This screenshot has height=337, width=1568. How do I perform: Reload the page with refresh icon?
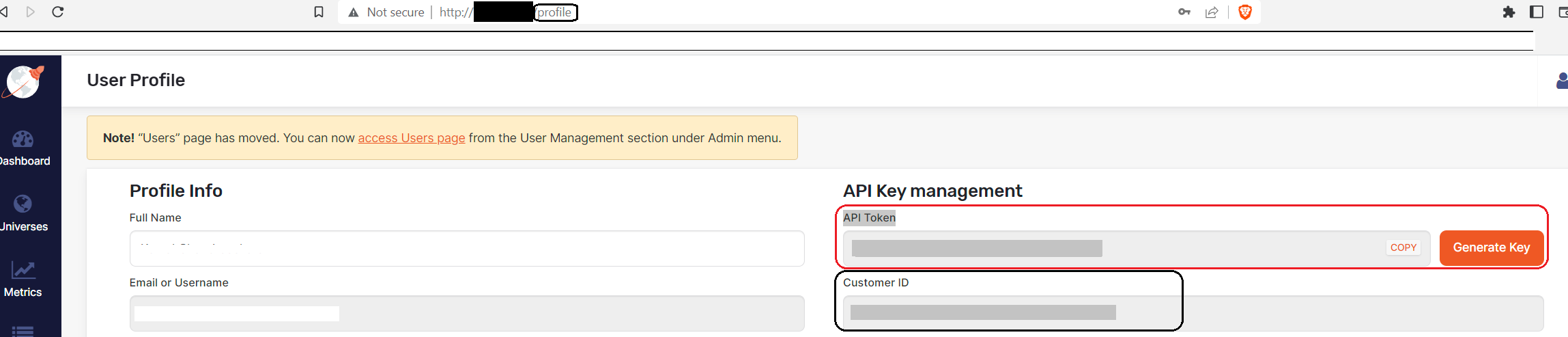tap(58, 12)
